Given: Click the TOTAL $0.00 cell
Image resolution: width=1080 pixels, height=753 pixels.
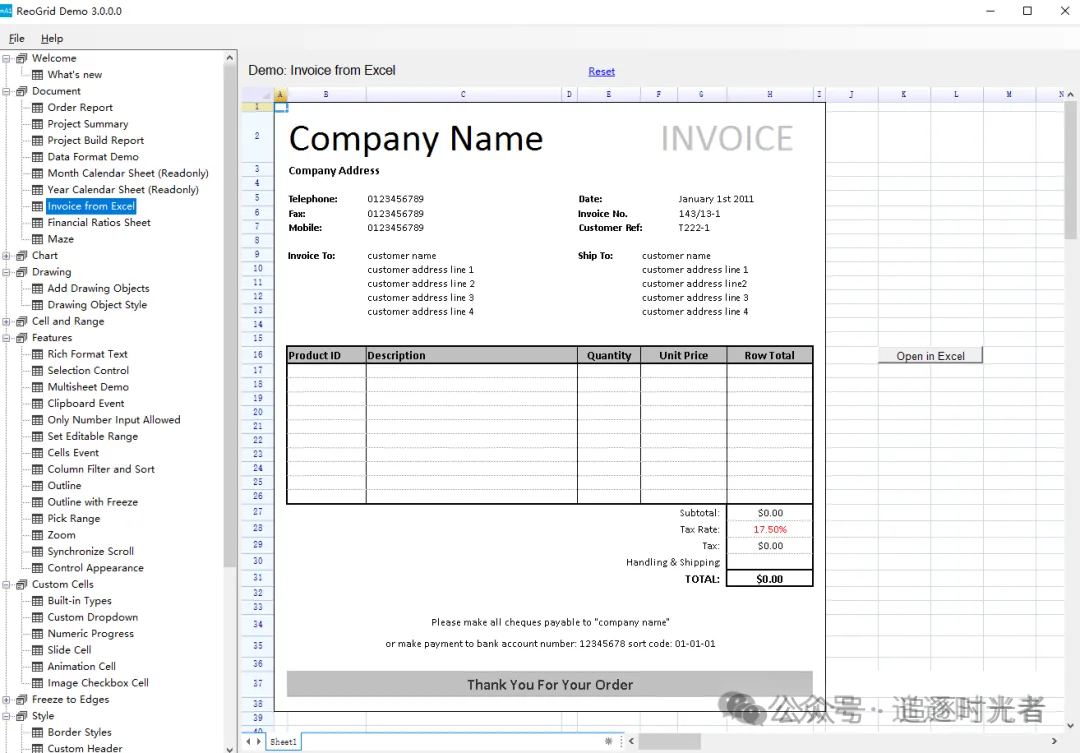Looking at the screenshot, I should click(769, 579).
